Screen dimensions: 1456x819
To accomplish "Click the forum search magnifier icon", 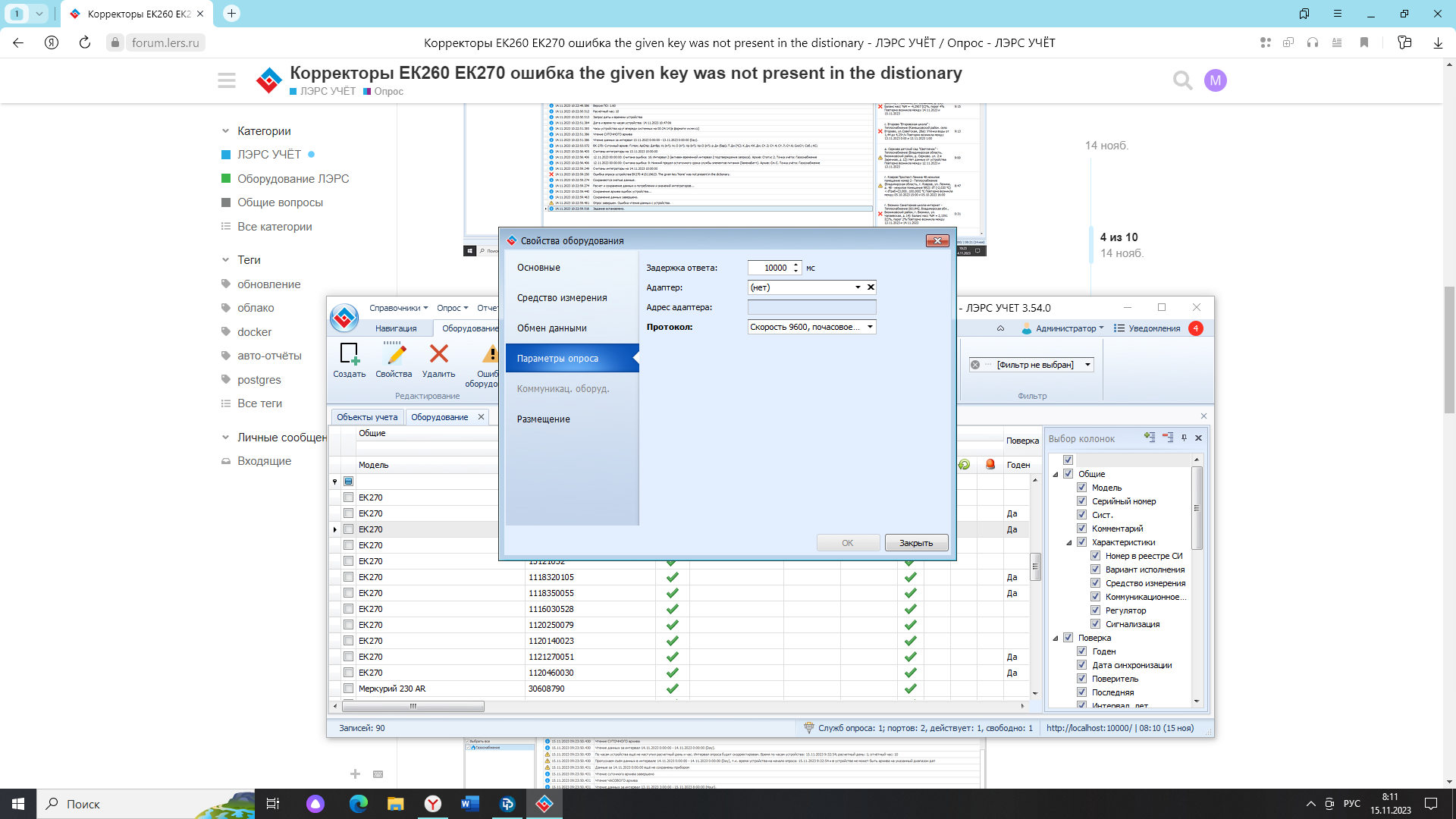I will pos(1182,80).
